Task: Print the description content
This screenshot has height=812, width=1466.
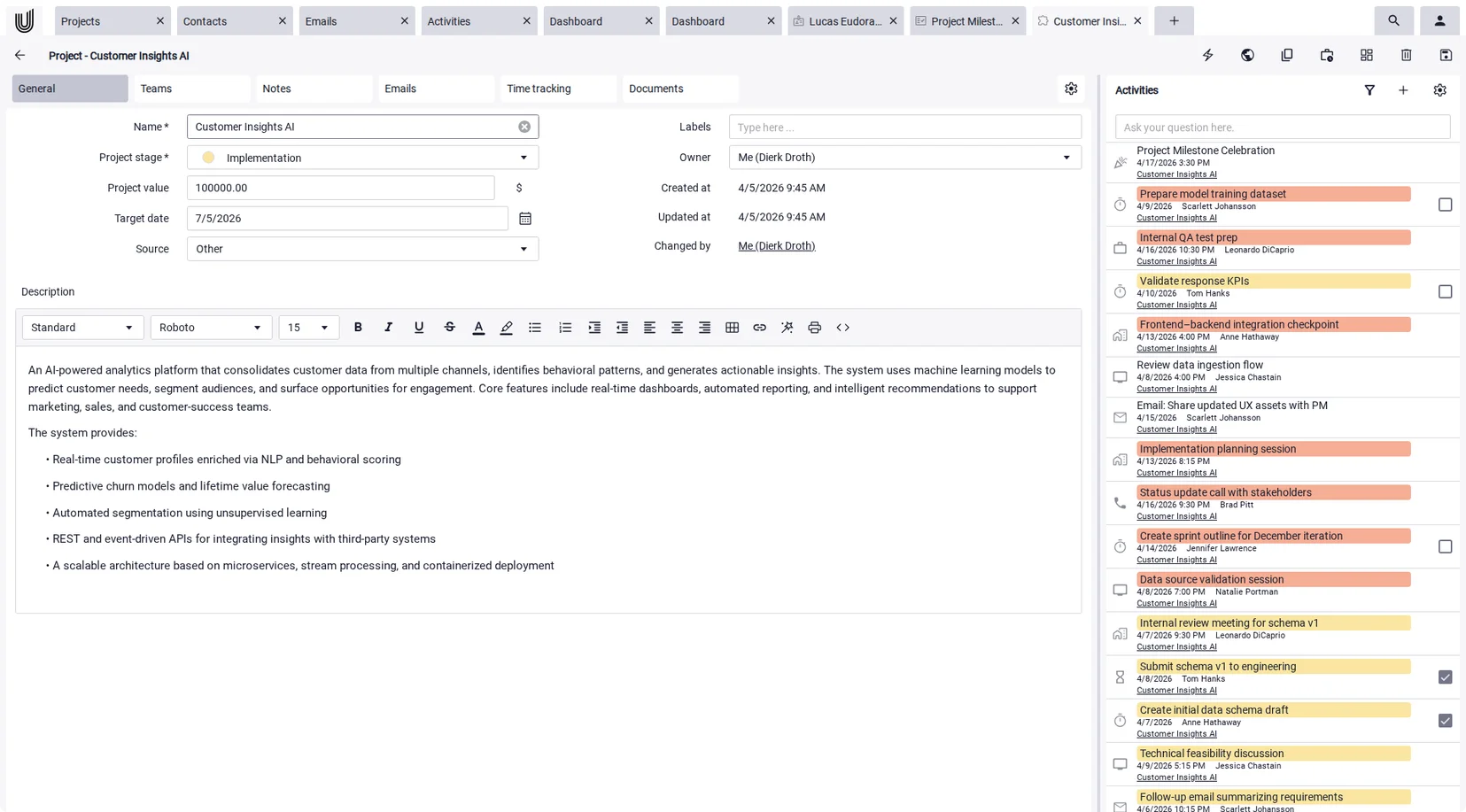Action: (x=814, y=328)
